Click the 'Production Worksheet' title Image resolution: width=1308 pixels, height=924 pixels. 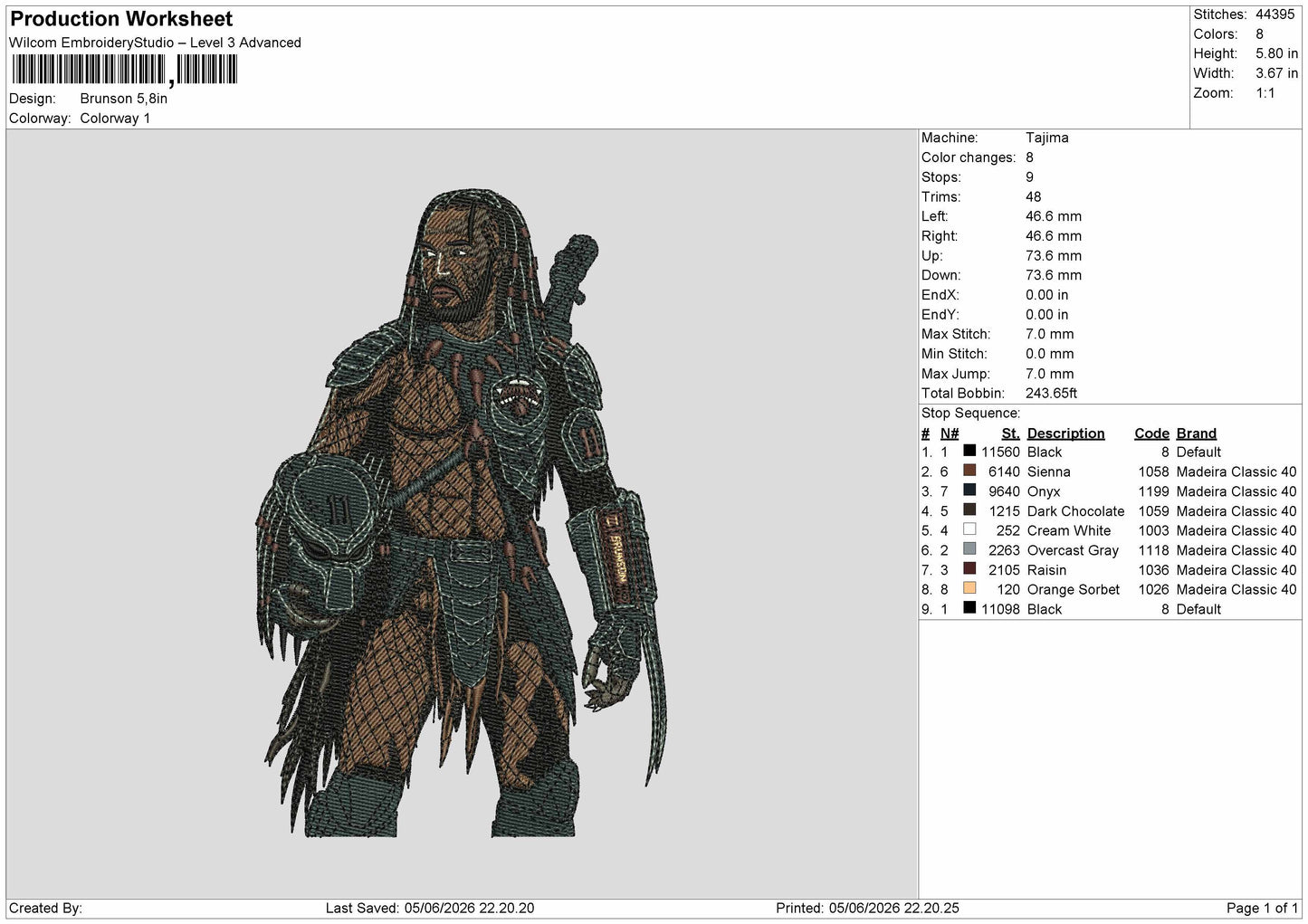(121, 19)
